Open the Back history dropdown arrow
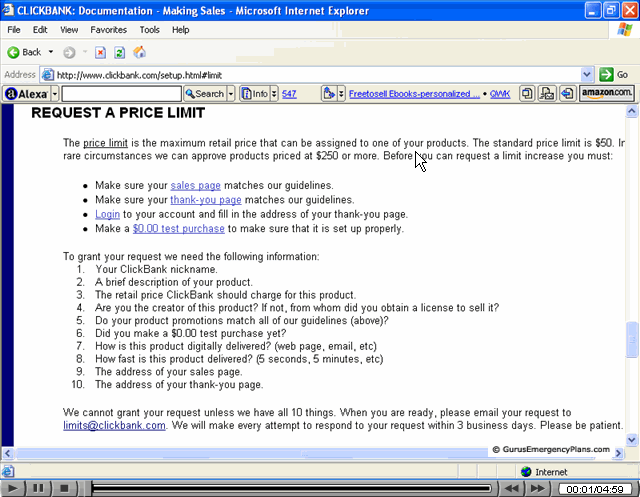The height and width of the screenshot is (497, 640). tap(51, 52)
